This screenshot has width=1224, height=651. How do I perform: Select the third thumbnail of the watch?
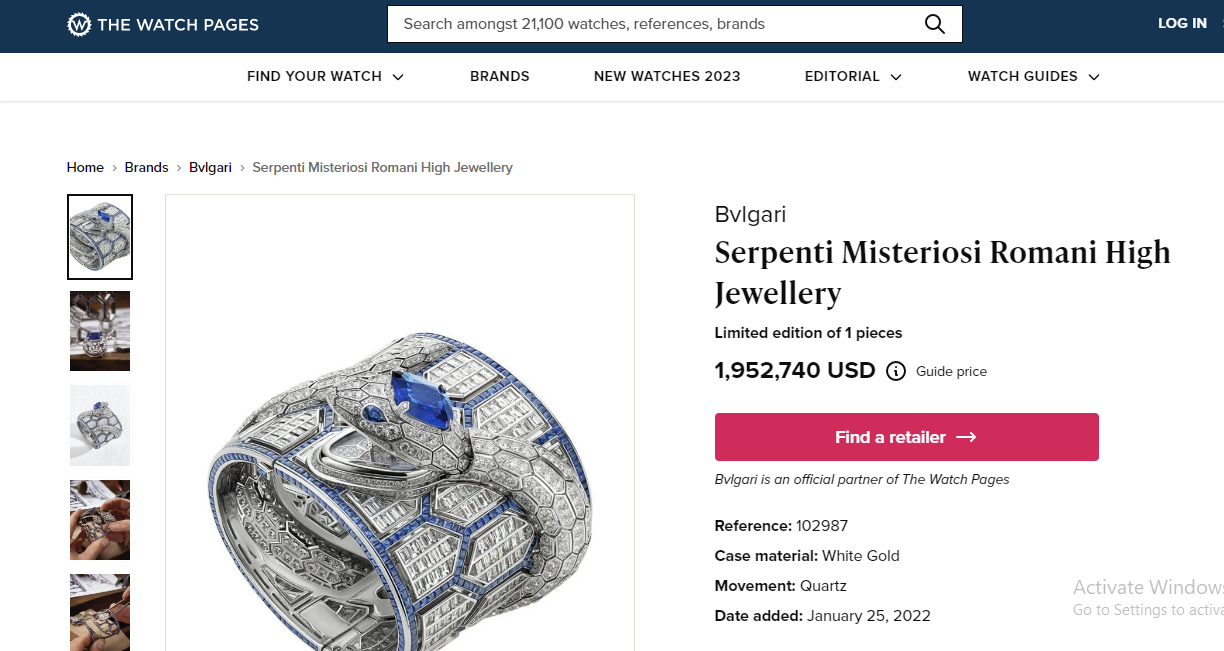(100, 425)
